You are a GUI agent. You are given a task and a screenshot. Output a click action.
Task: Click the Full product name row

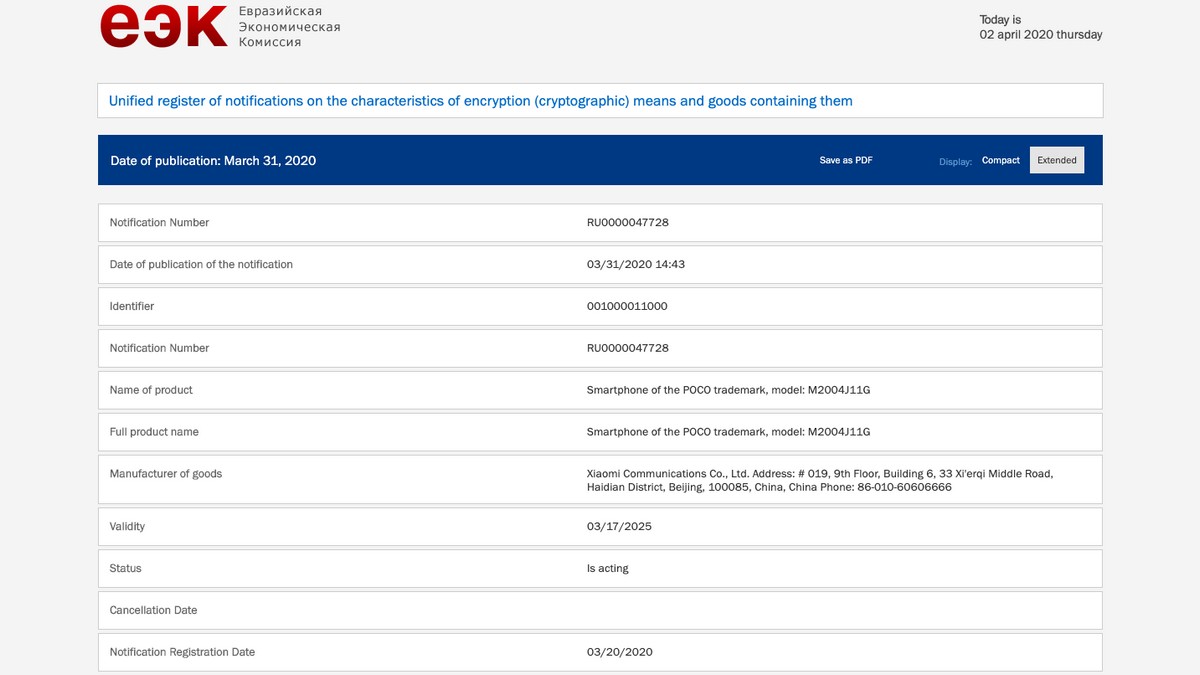[x=154, y=432]
